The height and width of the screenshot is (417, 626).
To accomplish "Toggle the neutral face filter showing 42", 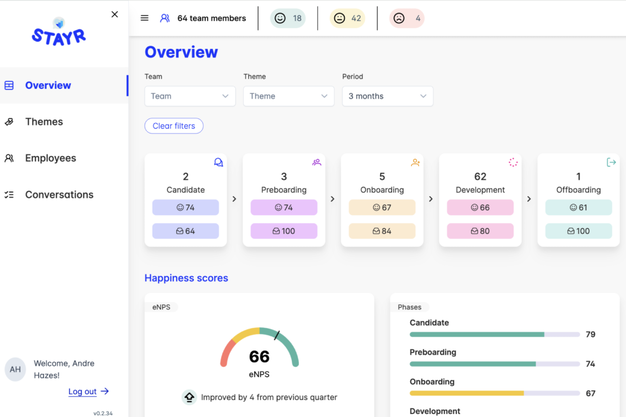I will [x=347, y=18].
